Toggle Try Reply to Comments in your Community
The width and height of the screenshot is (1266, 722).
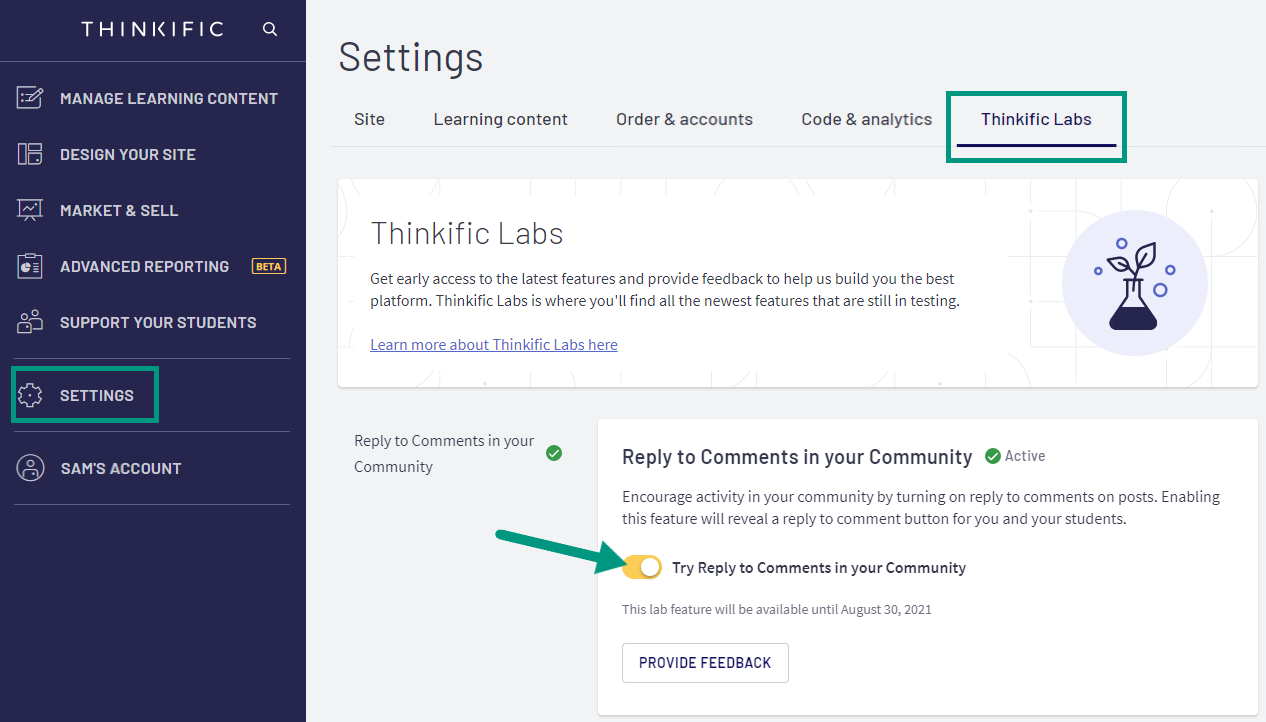(x=642, y=567)
